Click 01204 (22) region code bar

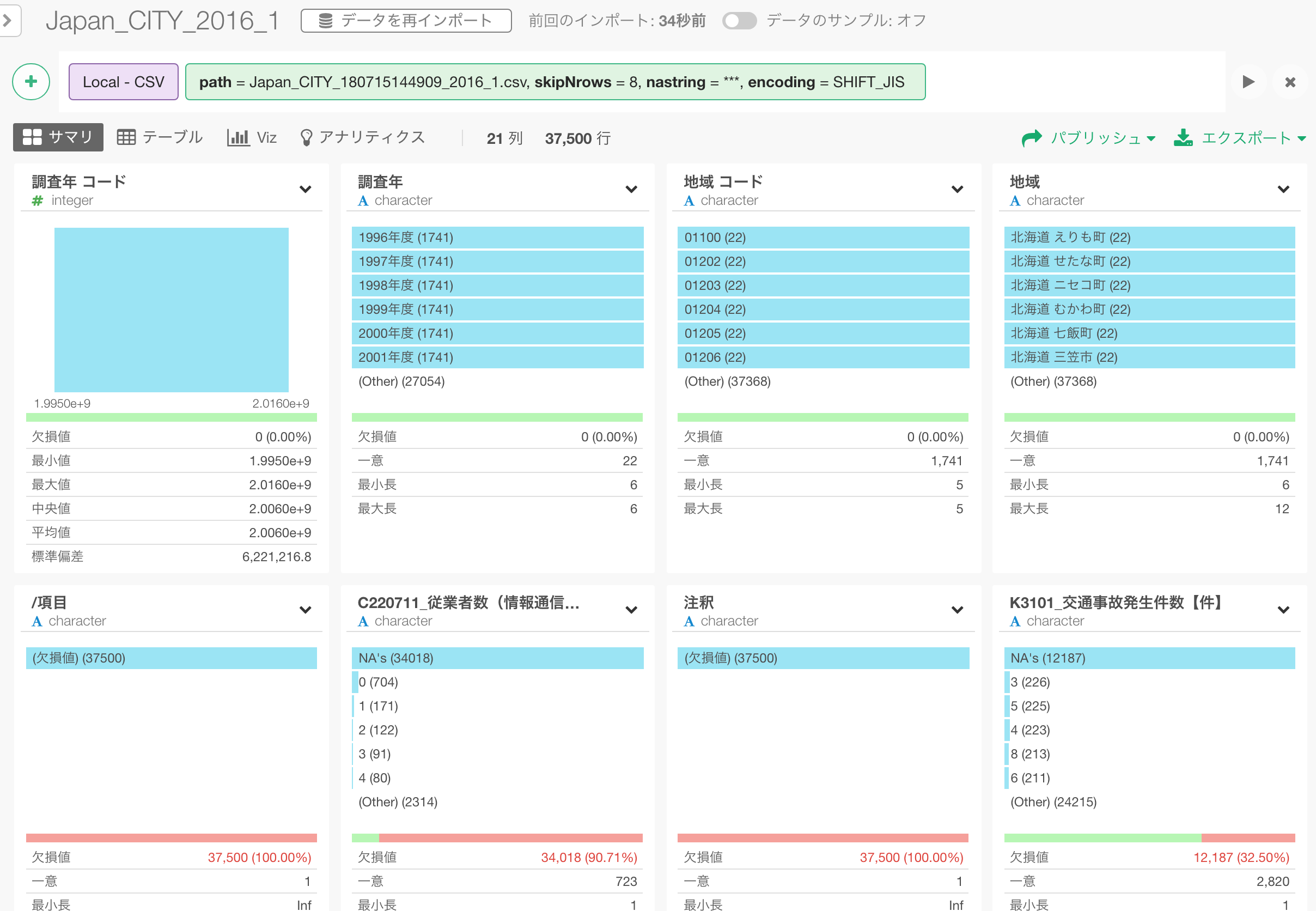tap(823, 309)
